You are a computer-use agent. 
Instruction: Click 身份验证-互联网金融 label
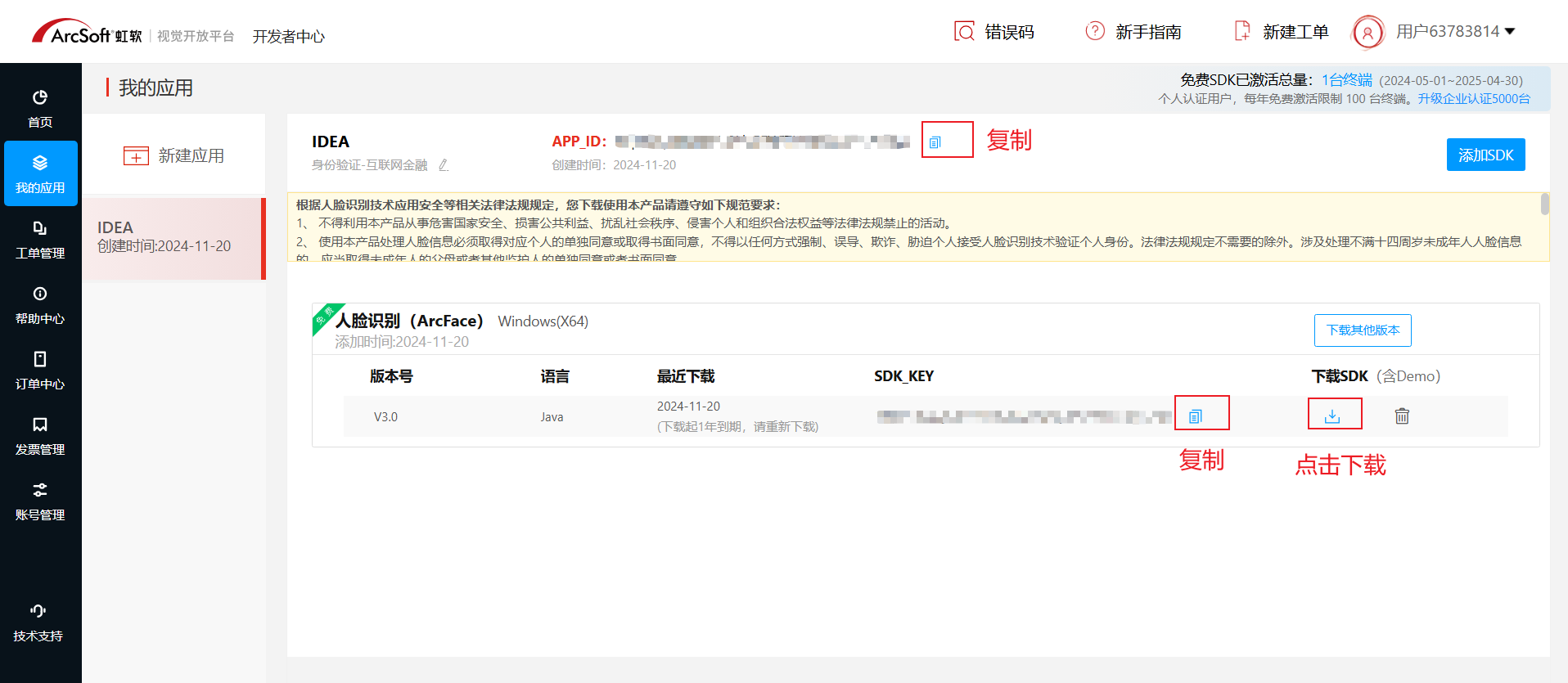(x=369, y=165)
